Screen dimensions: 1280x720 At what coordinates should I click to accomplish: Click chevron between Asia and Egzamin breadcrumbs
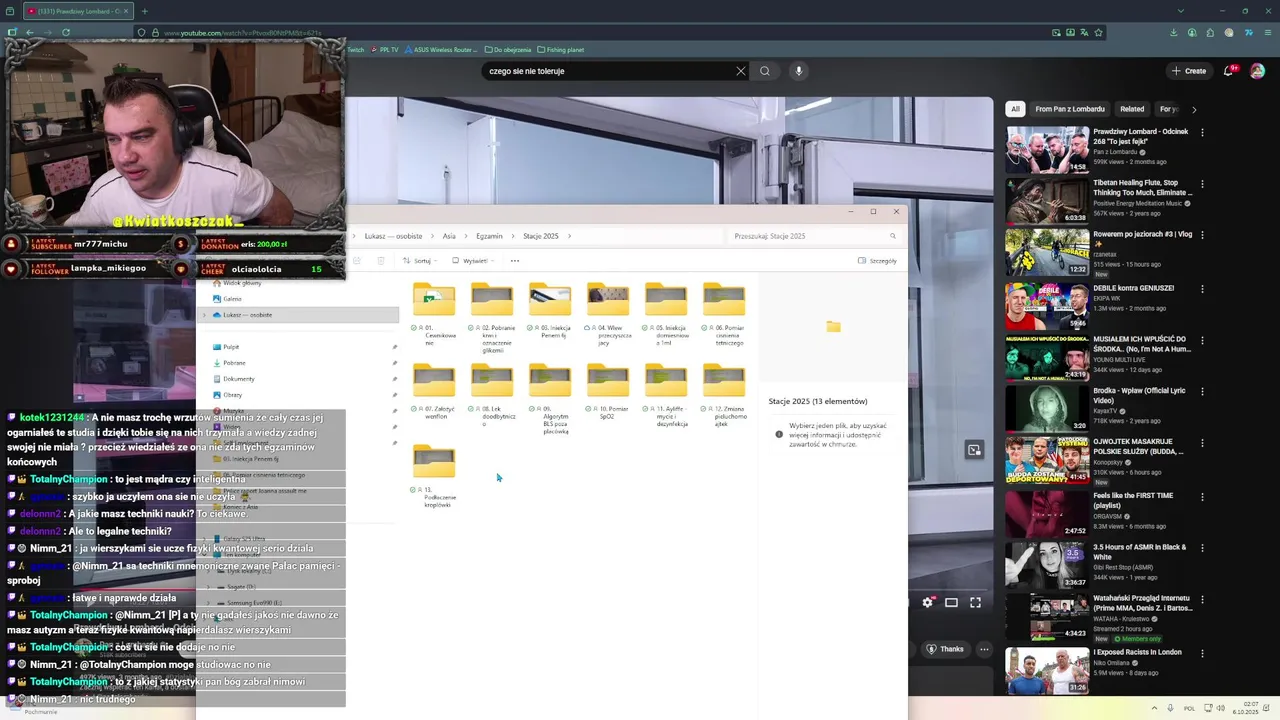click(x=466, y=236)
